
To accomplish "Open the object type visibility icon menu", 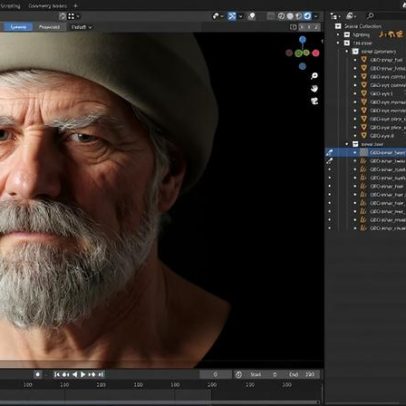I will 218,16.
